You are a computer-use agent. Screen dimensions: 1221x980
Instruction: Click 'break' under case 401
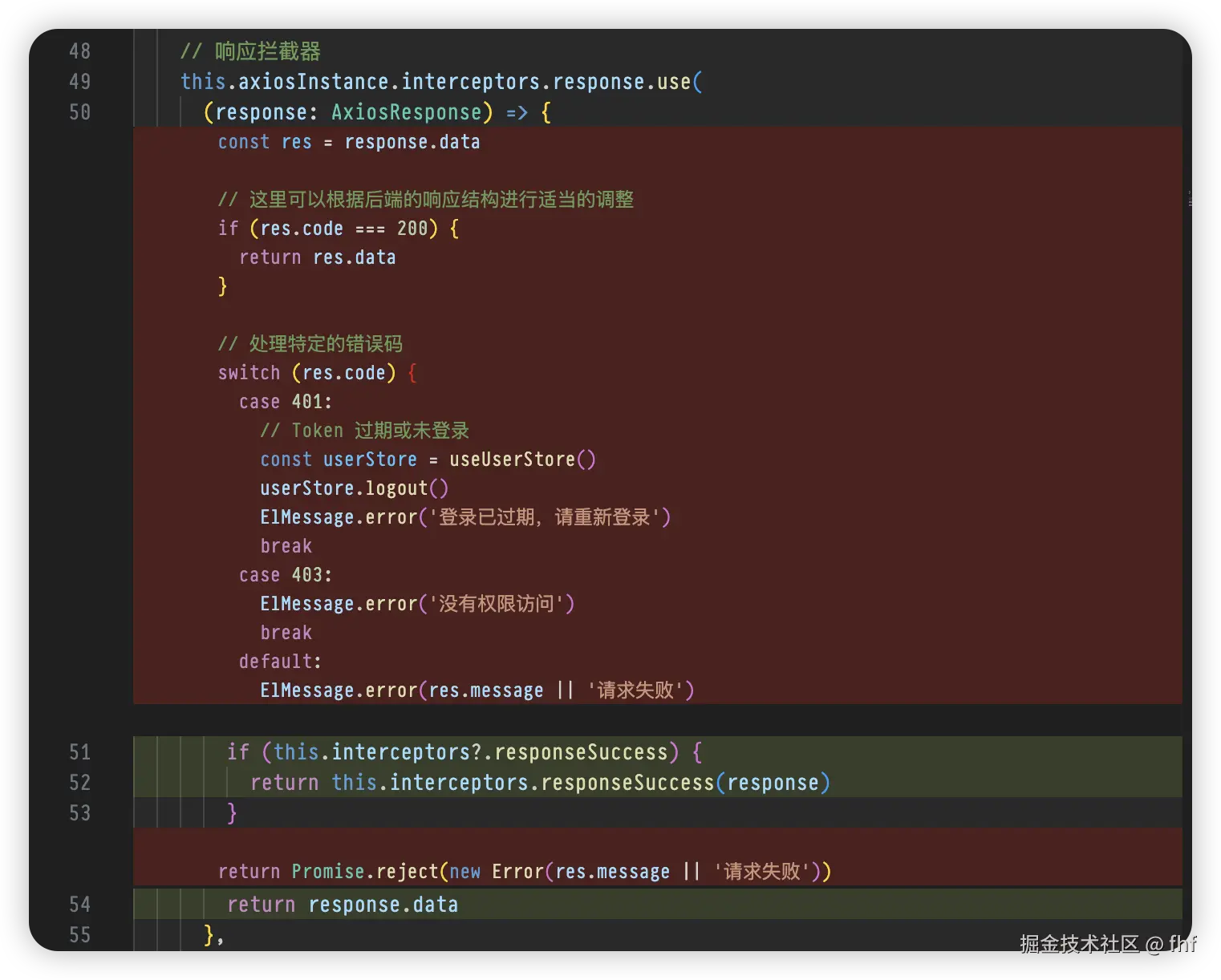[x=286, y=546]
